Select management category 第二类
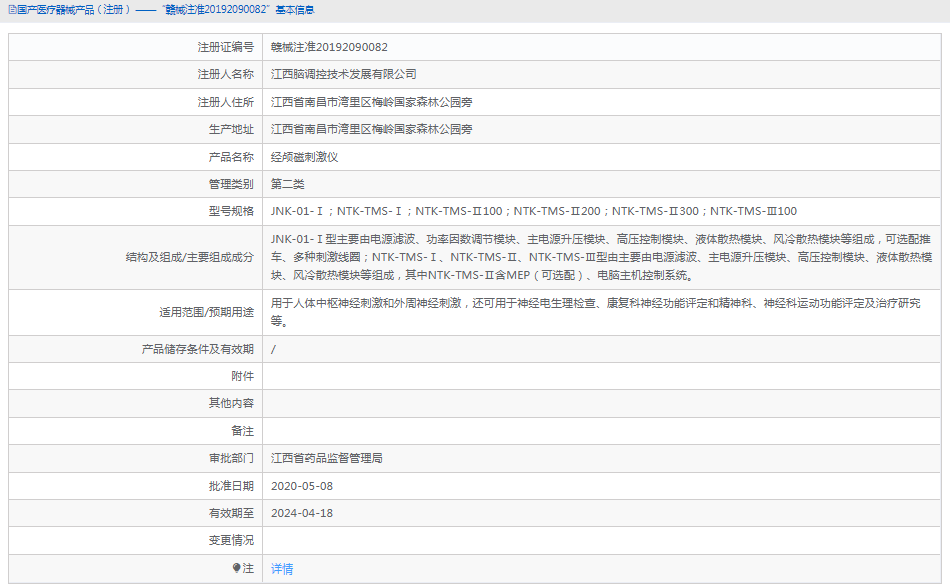The height and width of the screenshot is (588, 950). point(287,184)
